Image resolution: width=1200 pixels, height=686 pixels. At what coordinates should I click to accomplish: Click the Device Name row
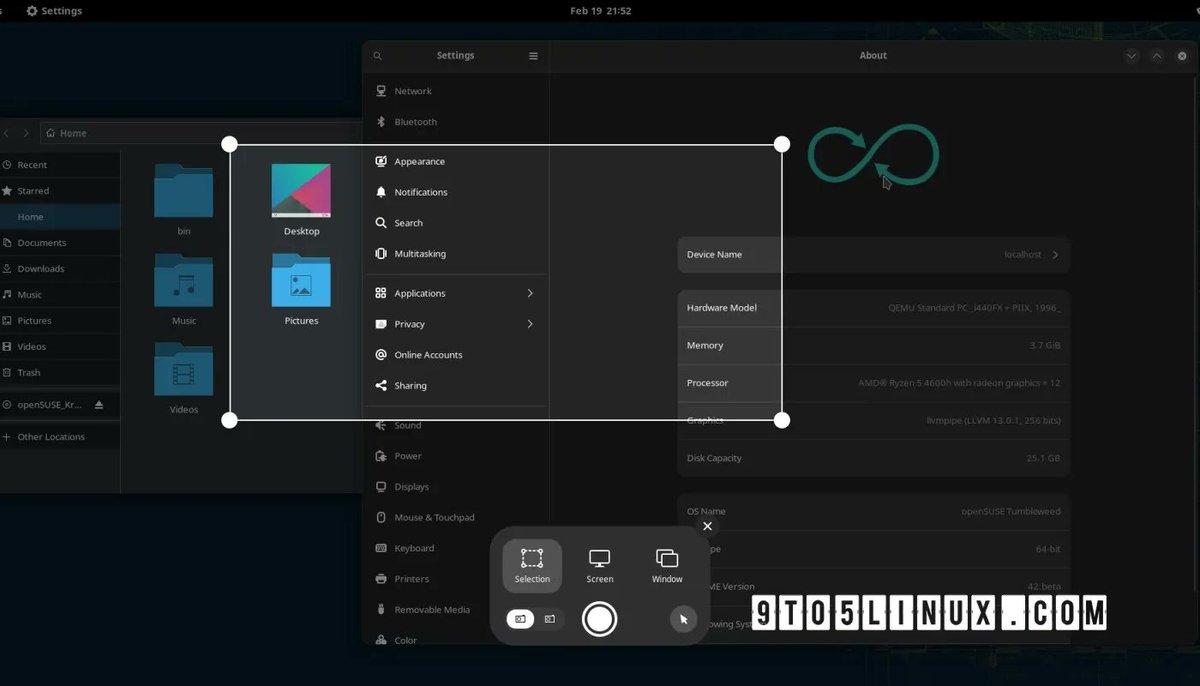[874, 255]
